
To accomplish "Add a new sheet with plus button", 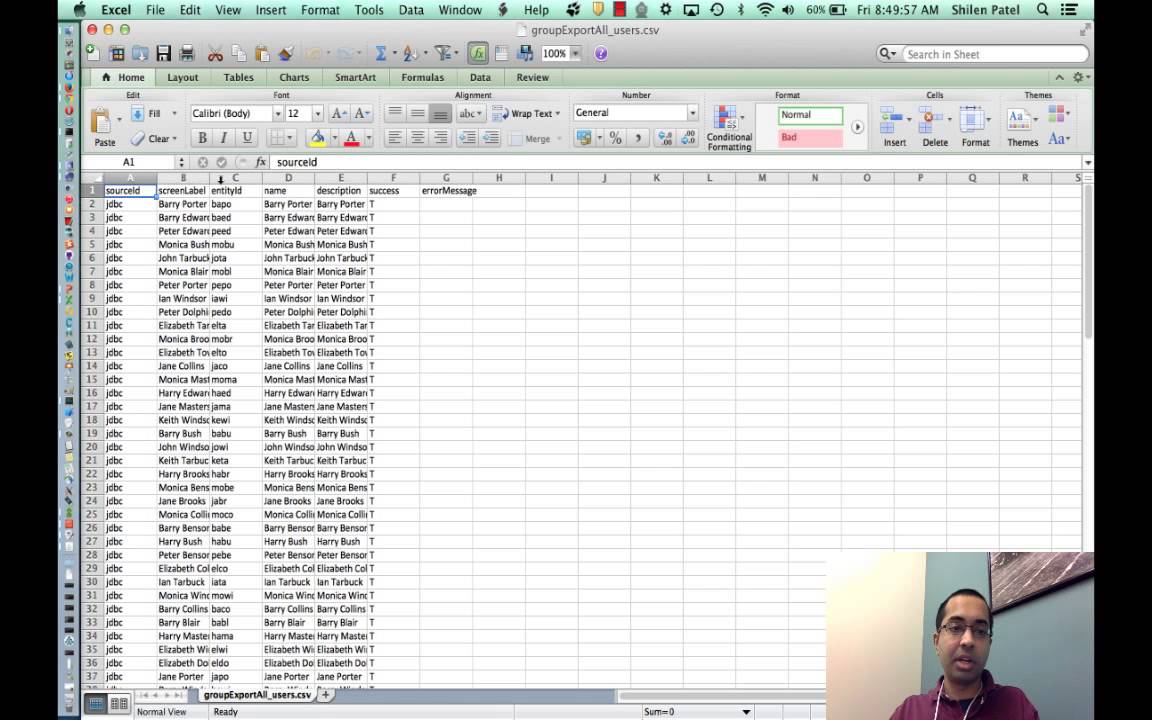I will coord(325,694).
